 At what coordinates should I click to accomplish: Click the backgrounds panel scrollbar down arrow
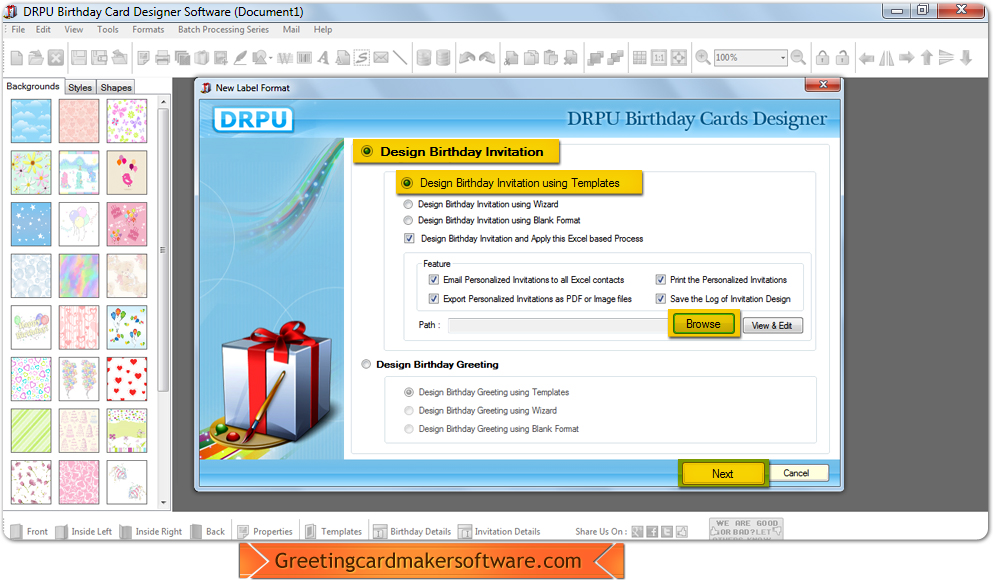pyautogui.click(x=163, y=503)
